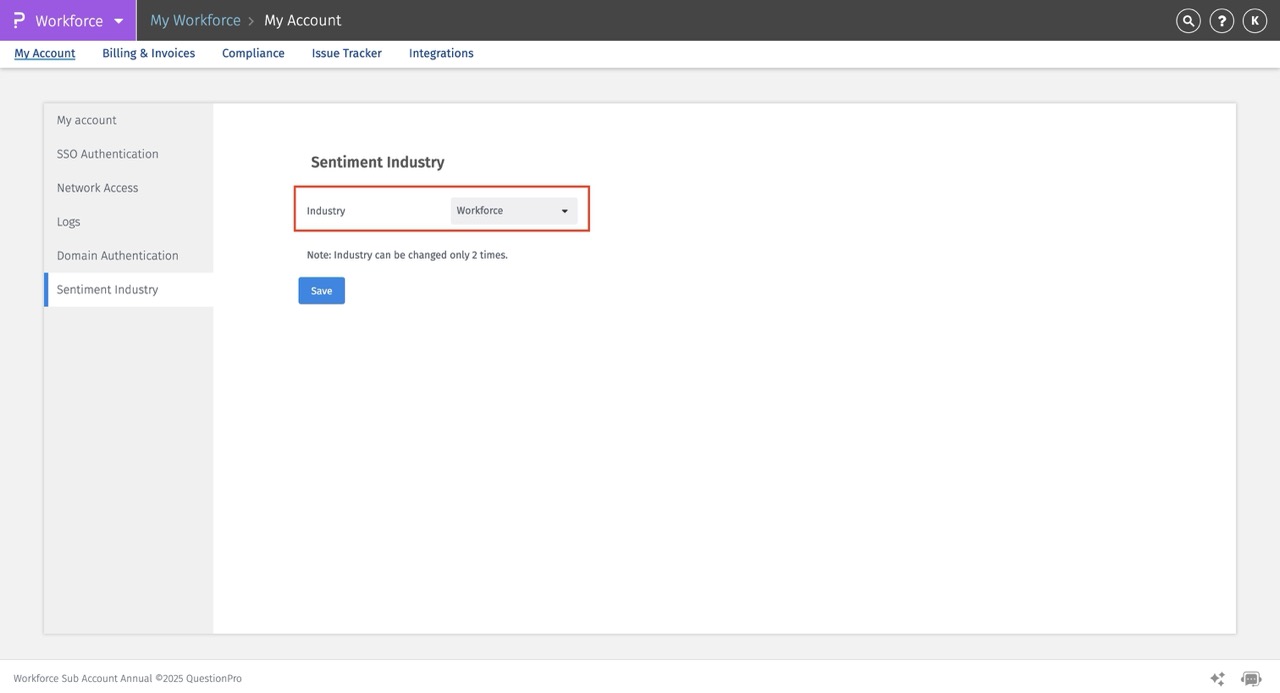This screenshot has width=1280, height=693.
Task: Click the QuestionPro link in the footer
Action: pos(212,678)
